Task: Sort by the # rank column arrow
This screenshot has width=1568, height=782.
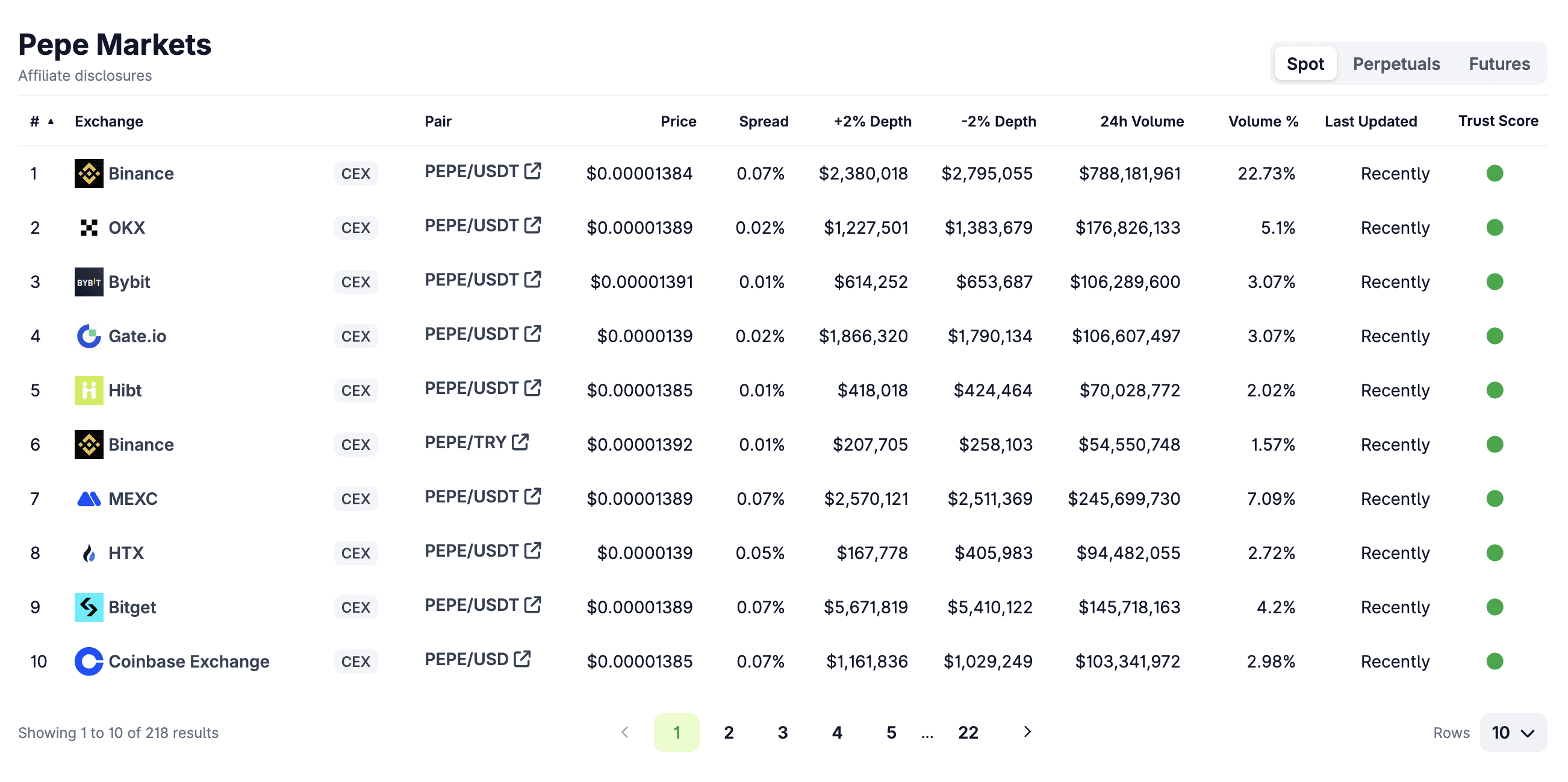Action: click(x=51, y=122)
